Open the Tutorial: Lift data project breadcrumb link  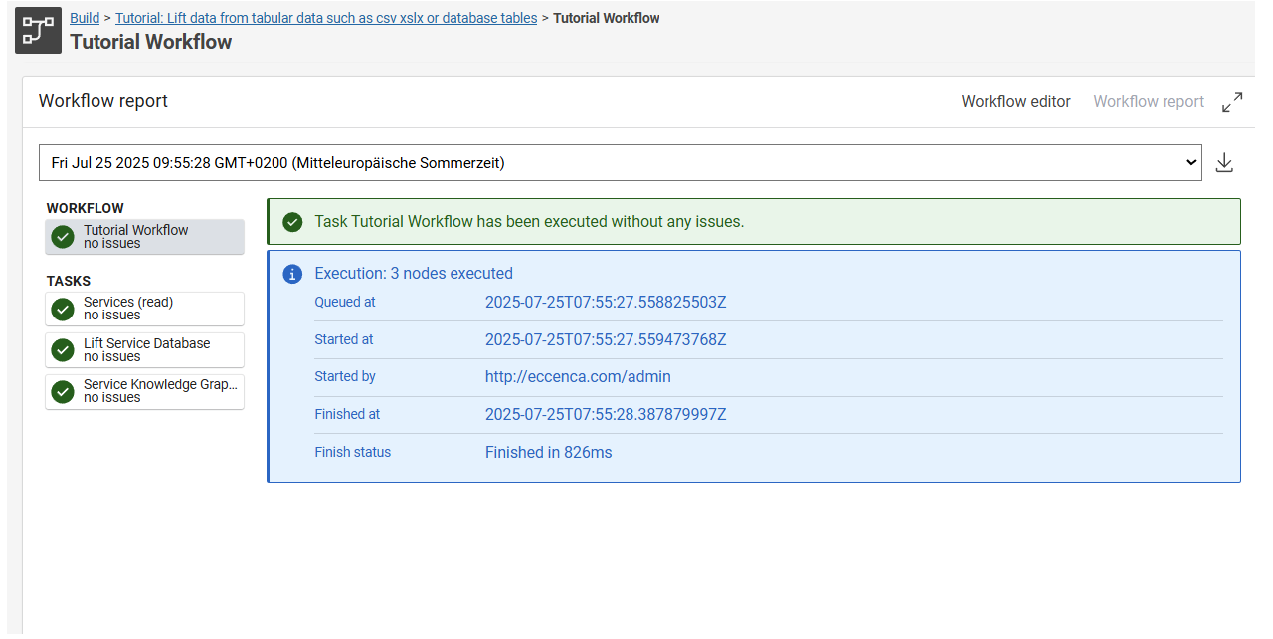(x=325, y=18)
